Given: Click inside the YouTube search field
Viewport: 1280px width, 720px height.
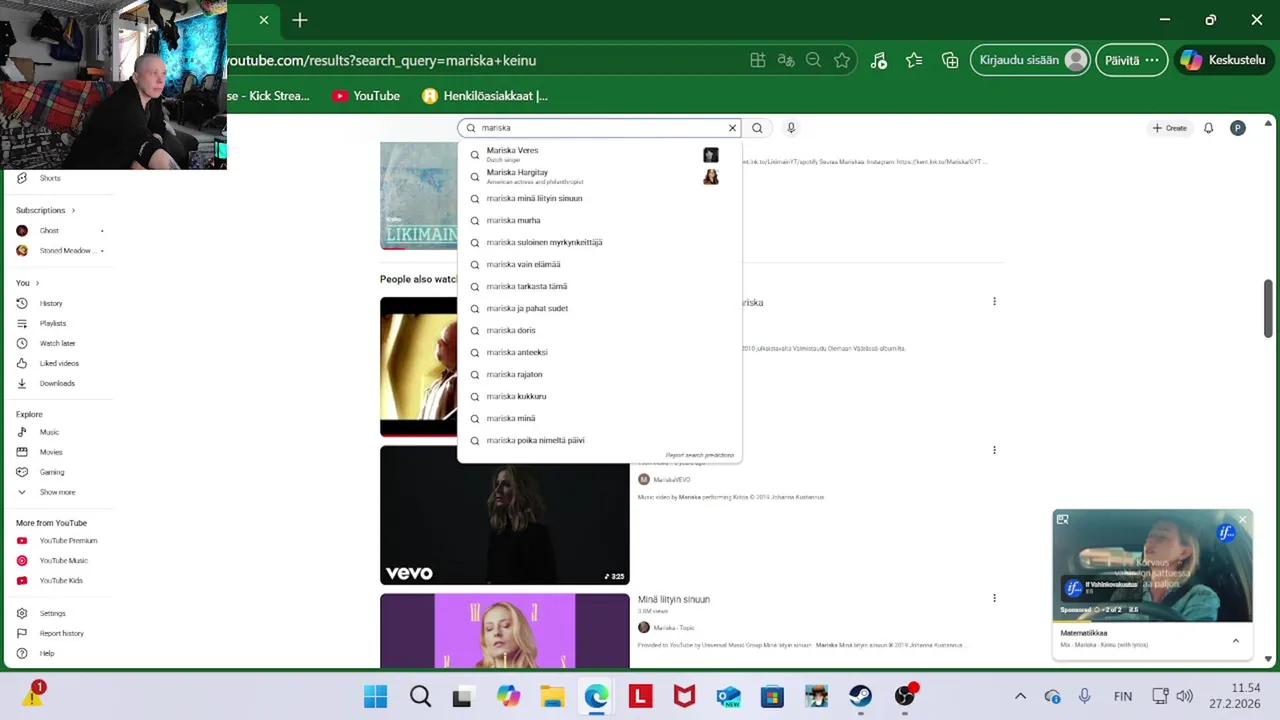Looking at the screenshot, I should pos(600,128).
